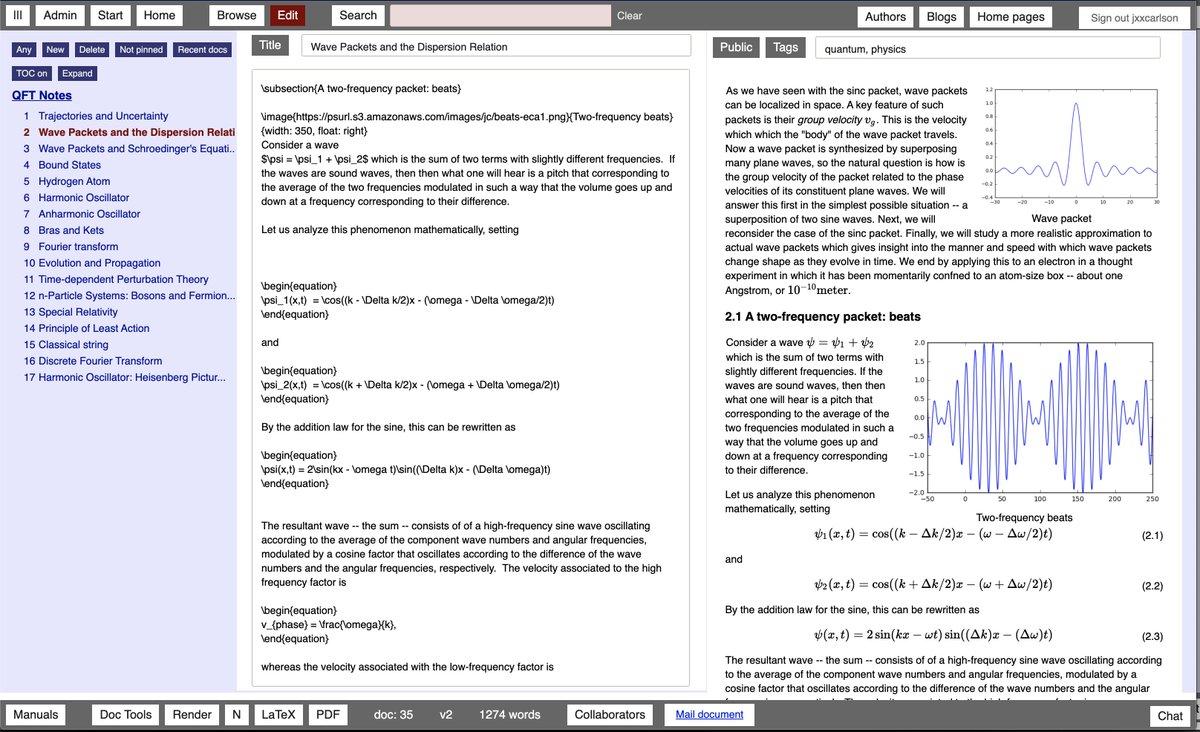Image resolution: width=1200 pixels, height=732 pixels.
Task: Open the Fourier transform section
Action: pyautogui.click(x=78, y=246)
